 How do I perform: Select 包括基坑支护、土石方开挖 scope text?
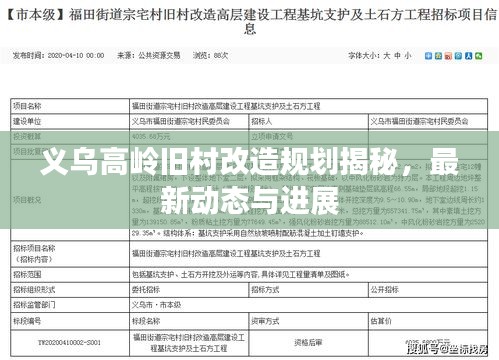pyautogui.click(x=240, y=274)
